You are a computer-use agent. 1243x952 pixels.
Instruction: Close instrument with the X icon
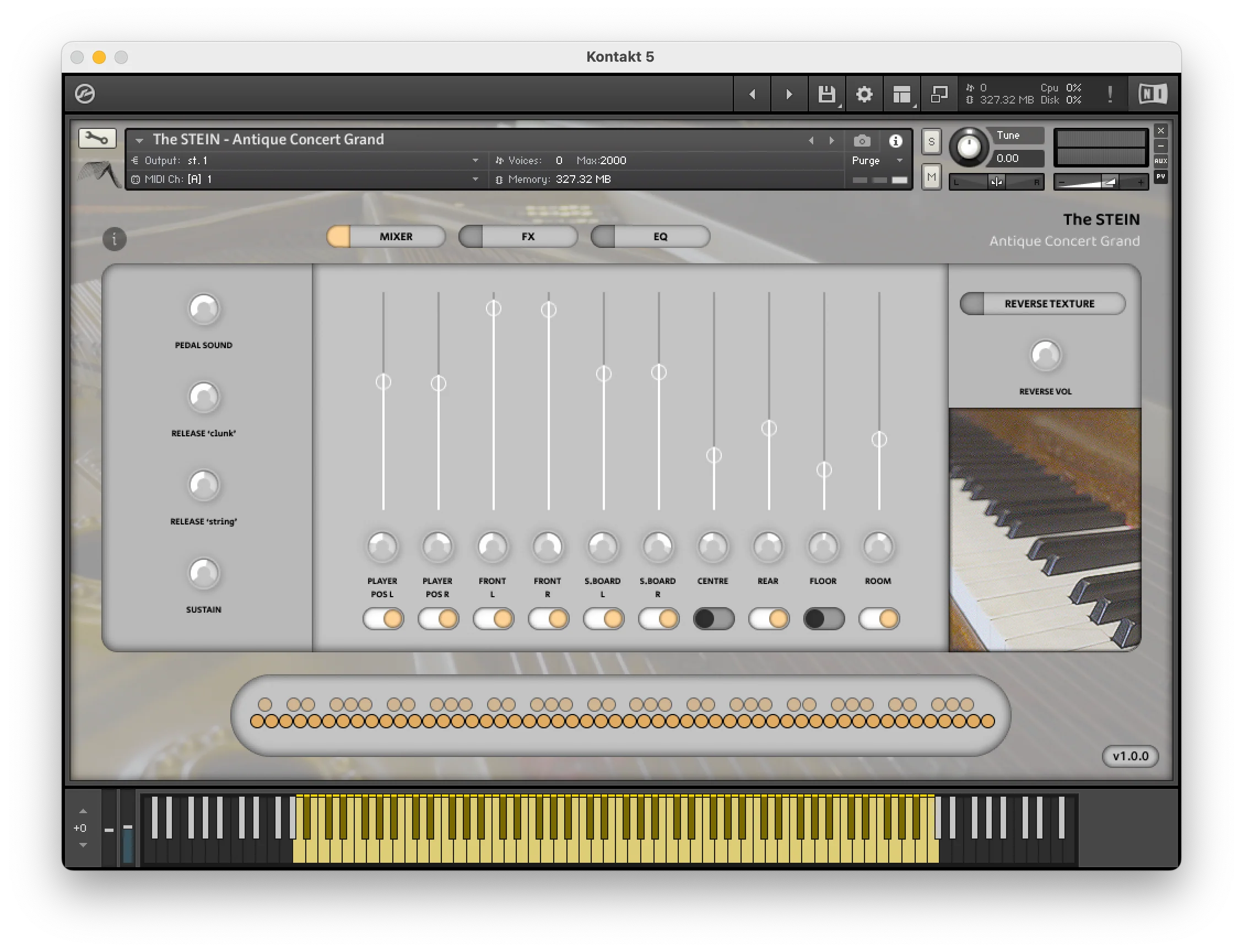tap(1160, 131)
